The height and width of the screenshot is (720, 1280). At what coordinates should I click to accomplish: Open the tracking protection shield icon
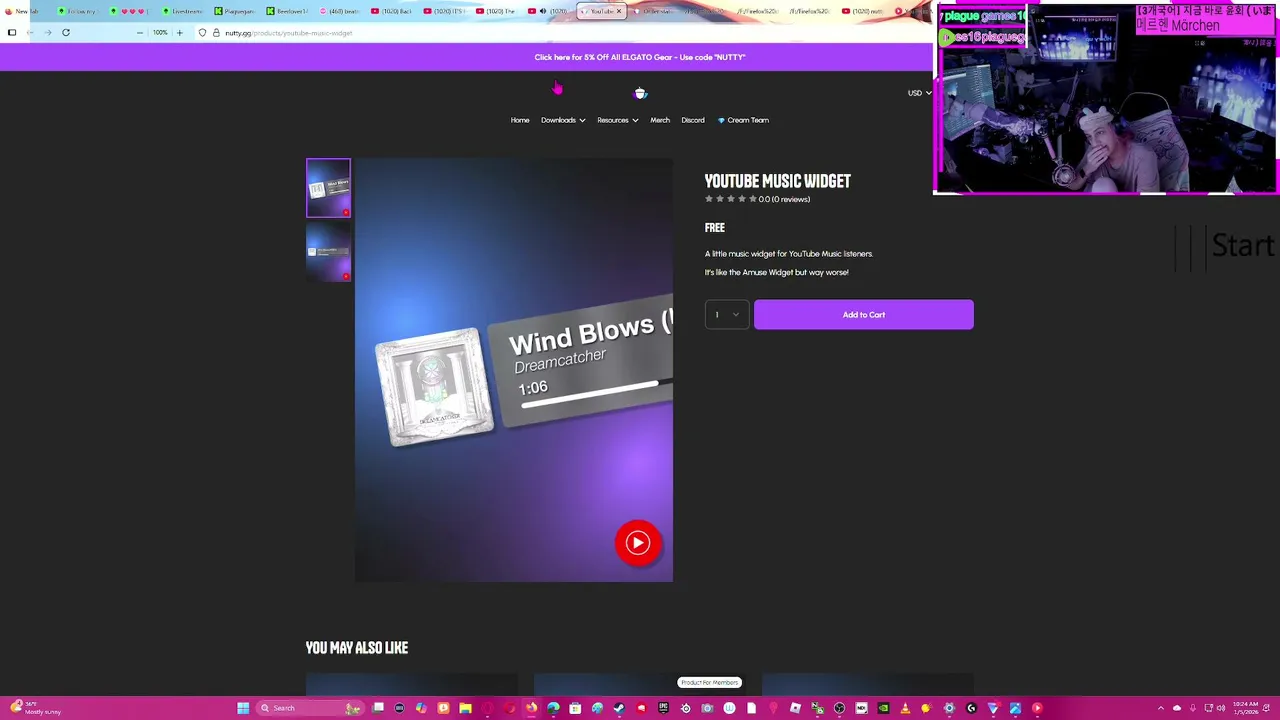click(202, 32)
